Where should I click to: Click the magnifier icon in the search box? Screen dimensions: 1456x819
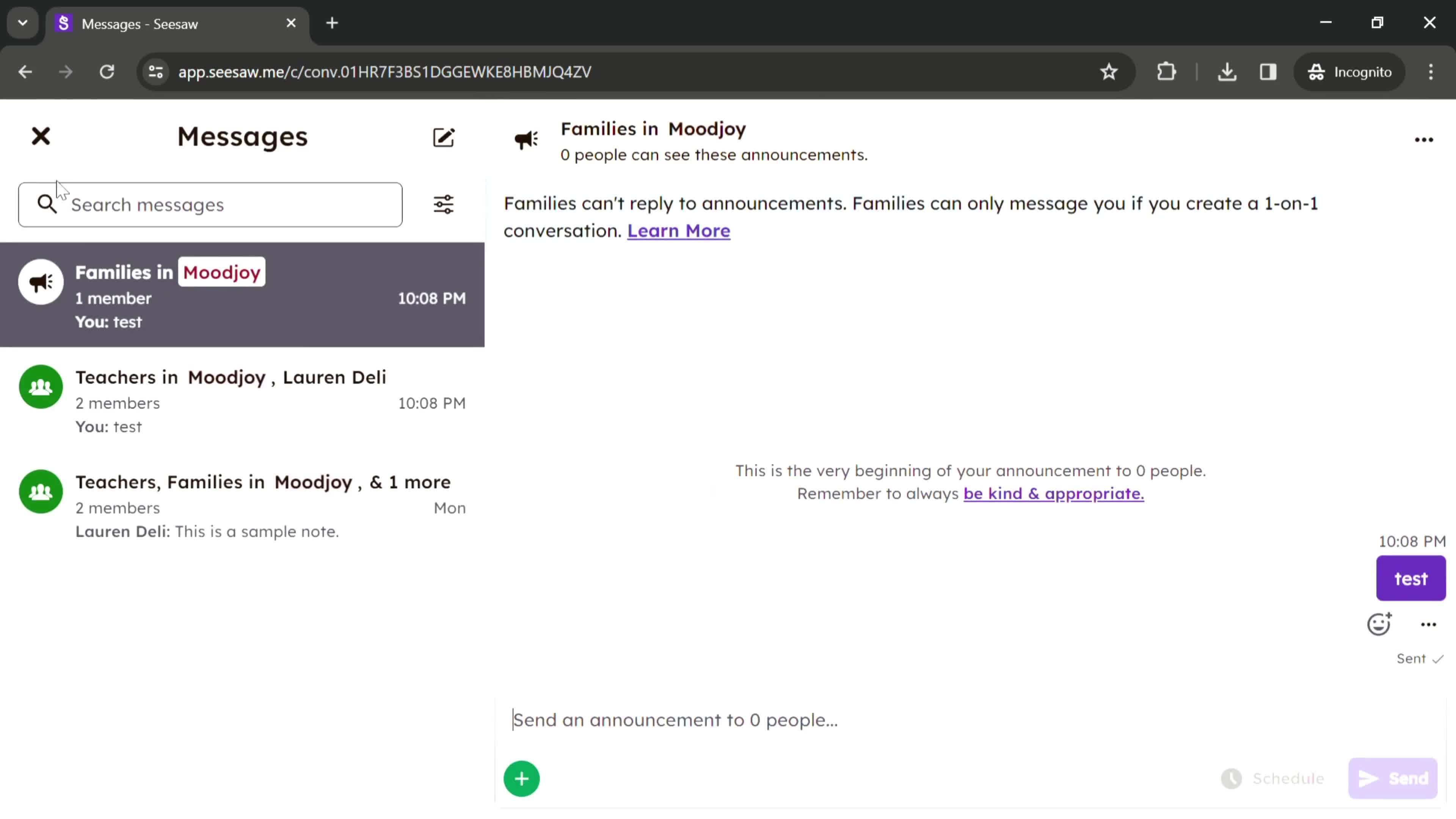point(47,204)
